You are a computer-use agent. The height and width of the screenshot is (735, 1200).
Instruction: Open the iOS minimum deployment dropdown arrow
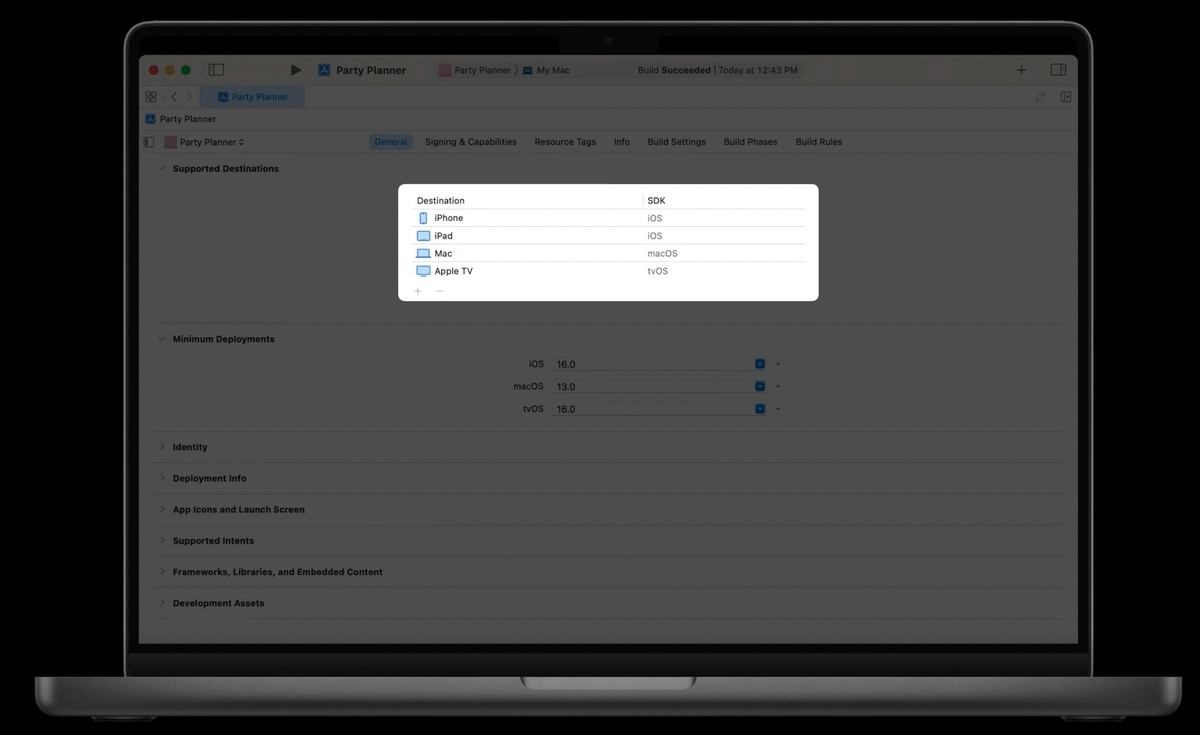(x=760, y=364)
